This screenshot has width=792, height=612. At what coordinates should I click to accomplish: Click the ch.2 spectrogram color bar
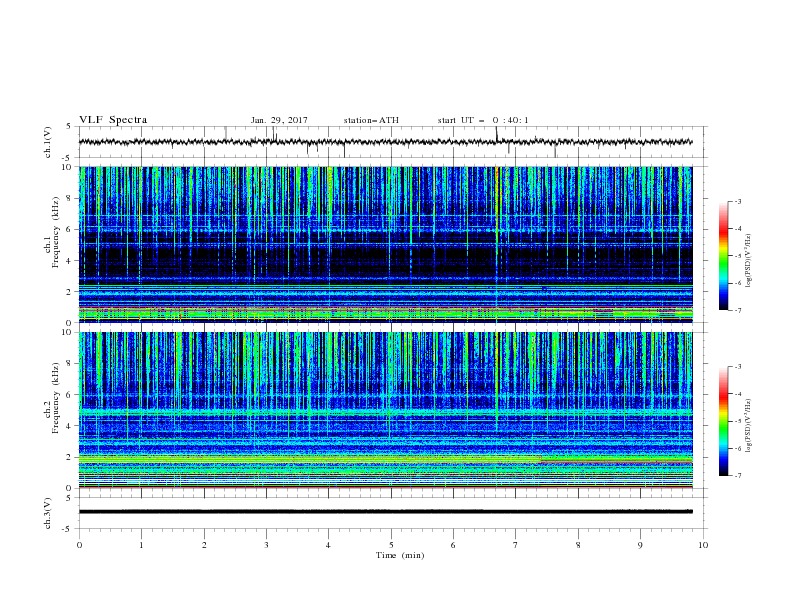pyautogui.click(x=723, y=421)
